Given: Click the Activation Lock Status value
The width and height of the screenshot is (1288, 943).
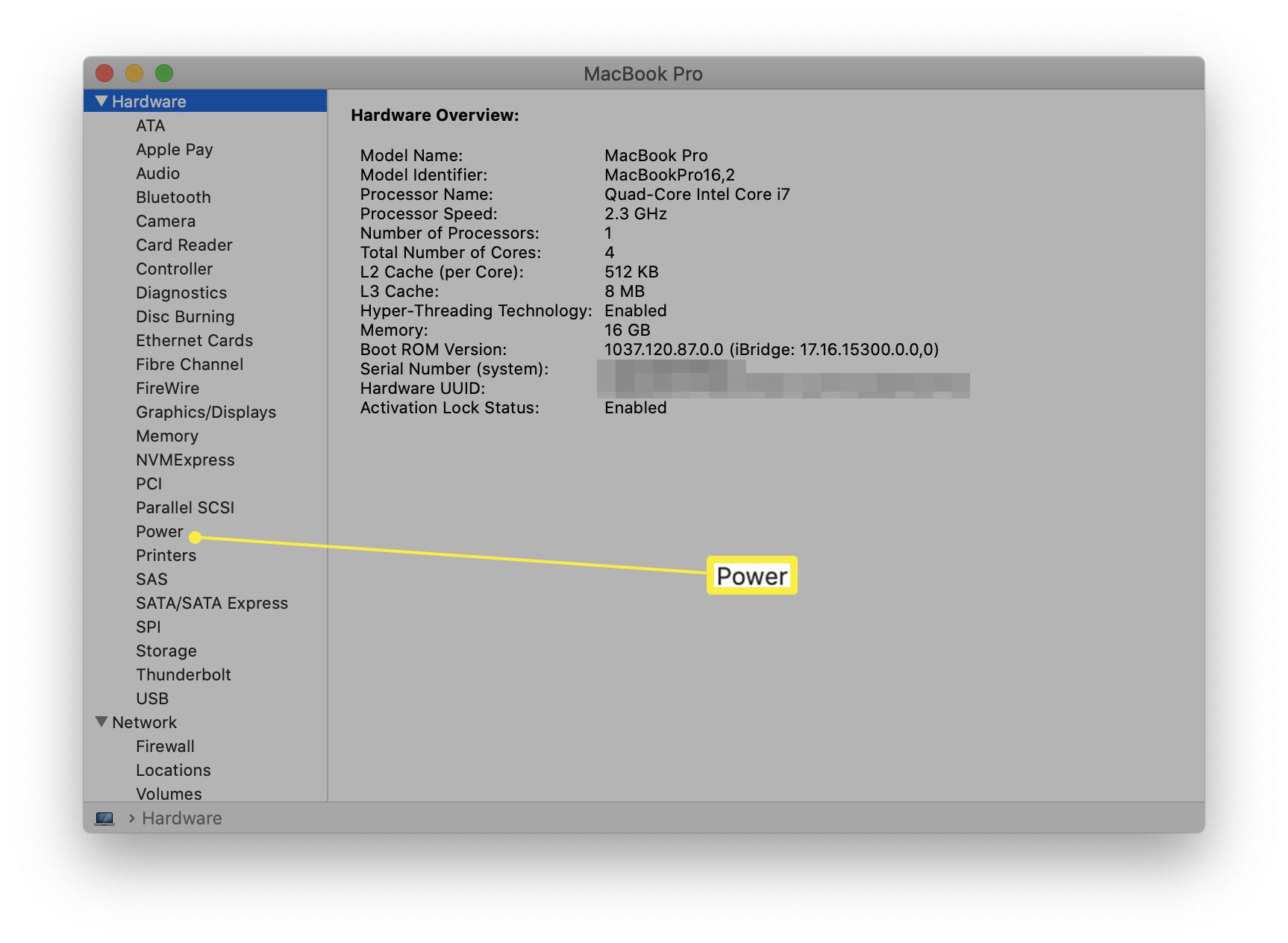Looking at the screenshot, I should coord(635,407).
